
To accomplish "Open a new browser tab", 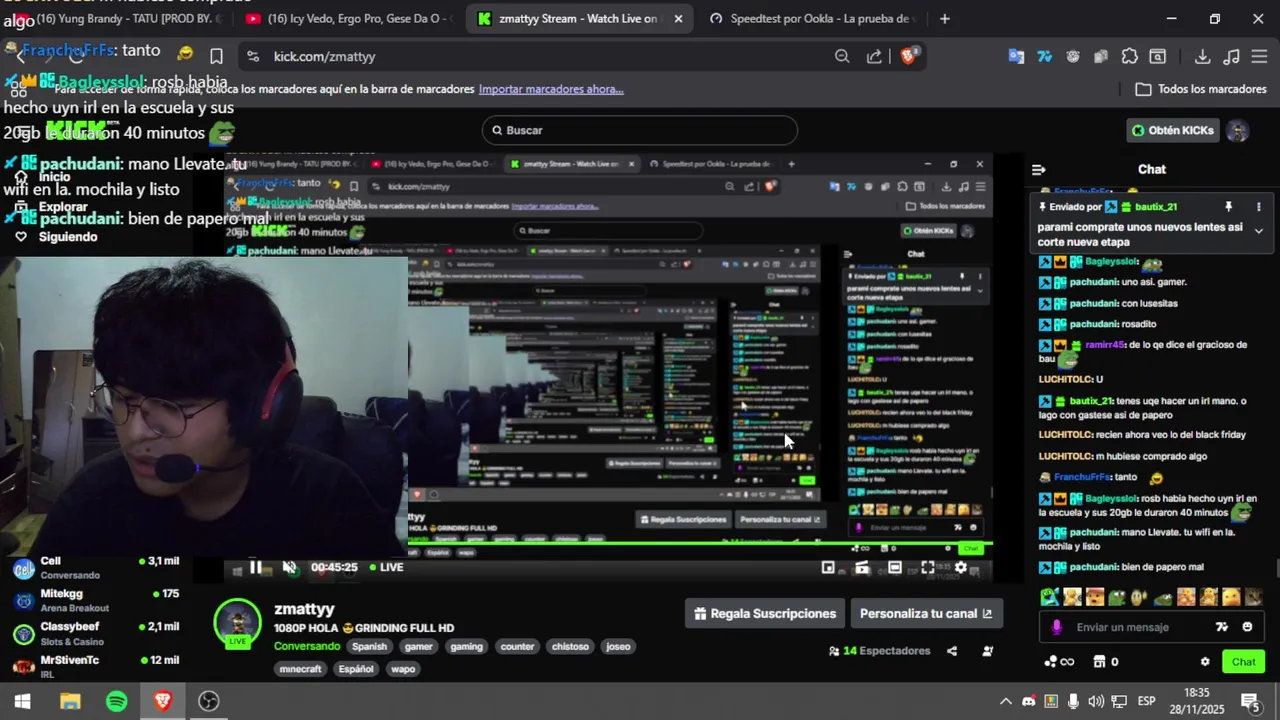I will click(945, 18).
